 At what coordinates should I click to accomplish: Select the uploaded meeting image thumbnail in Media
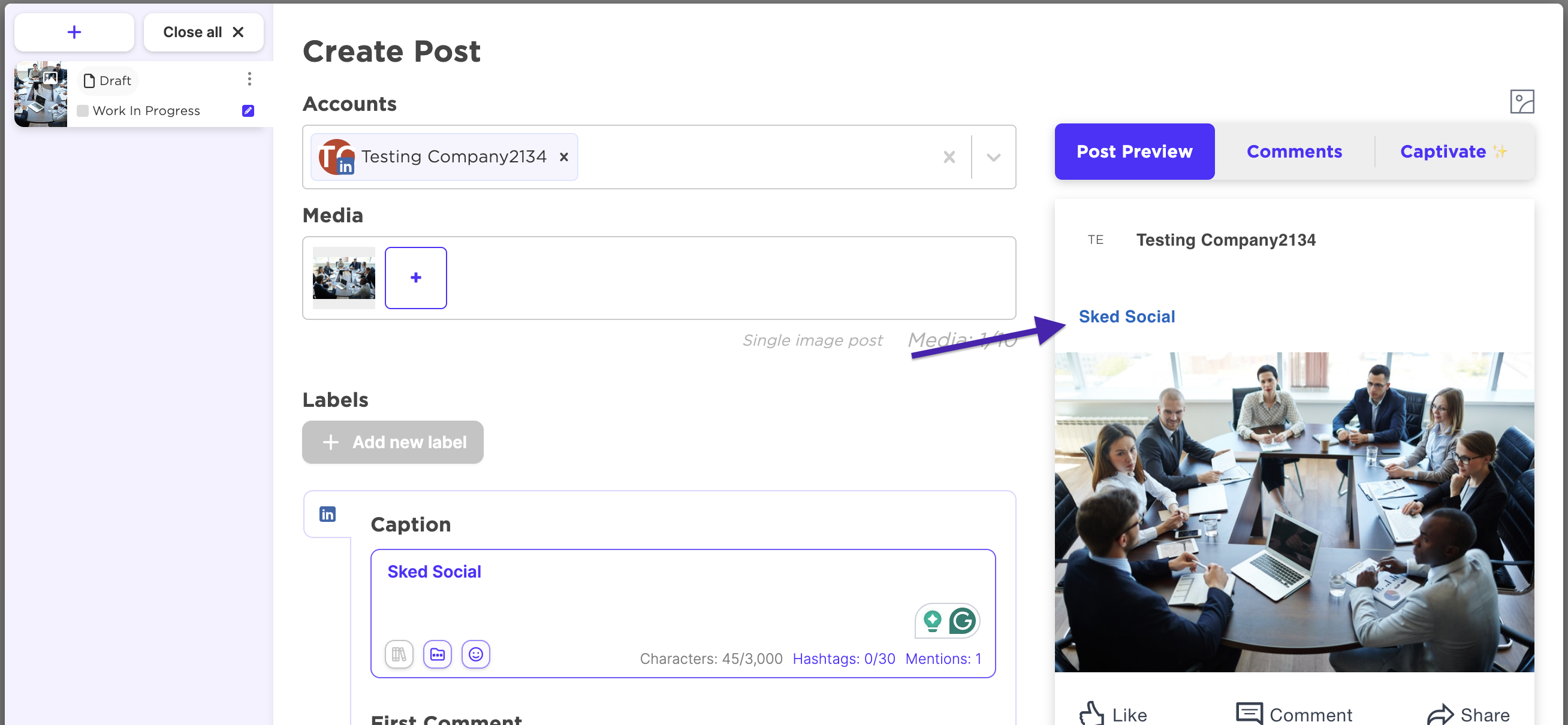(344, 277)
